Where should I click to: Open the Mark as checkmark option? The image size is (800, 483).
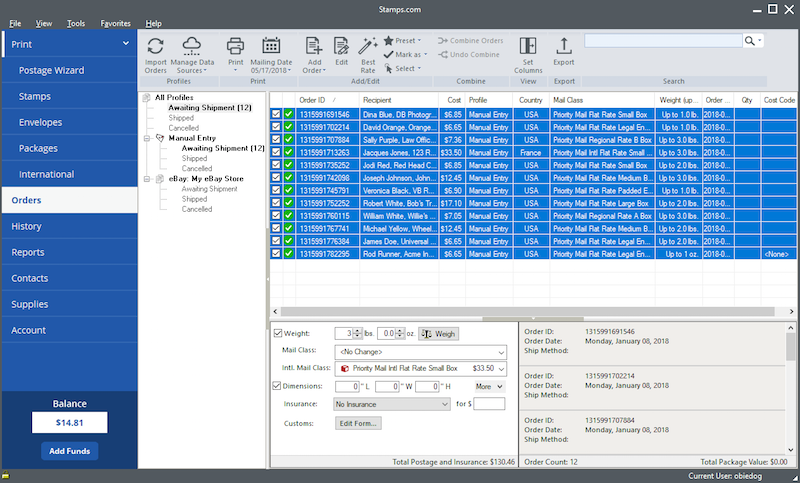406,55
